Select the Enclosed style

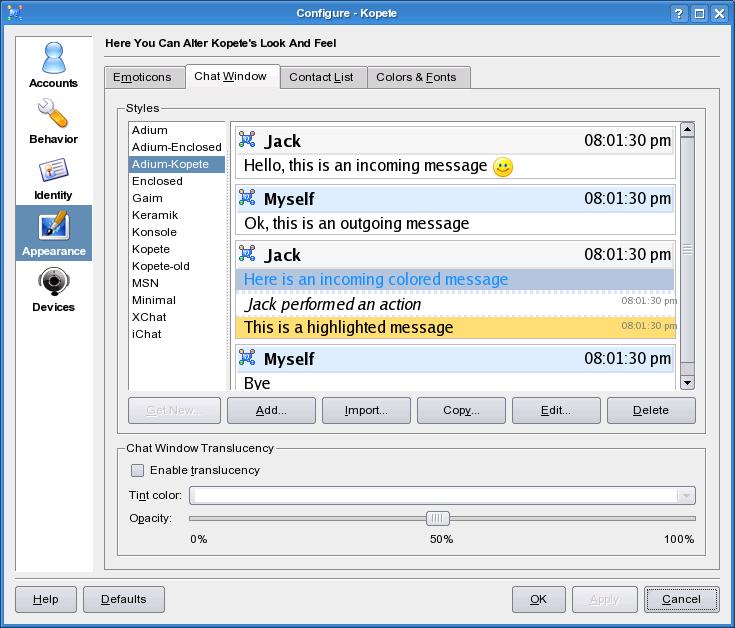(x=177, y=181)
